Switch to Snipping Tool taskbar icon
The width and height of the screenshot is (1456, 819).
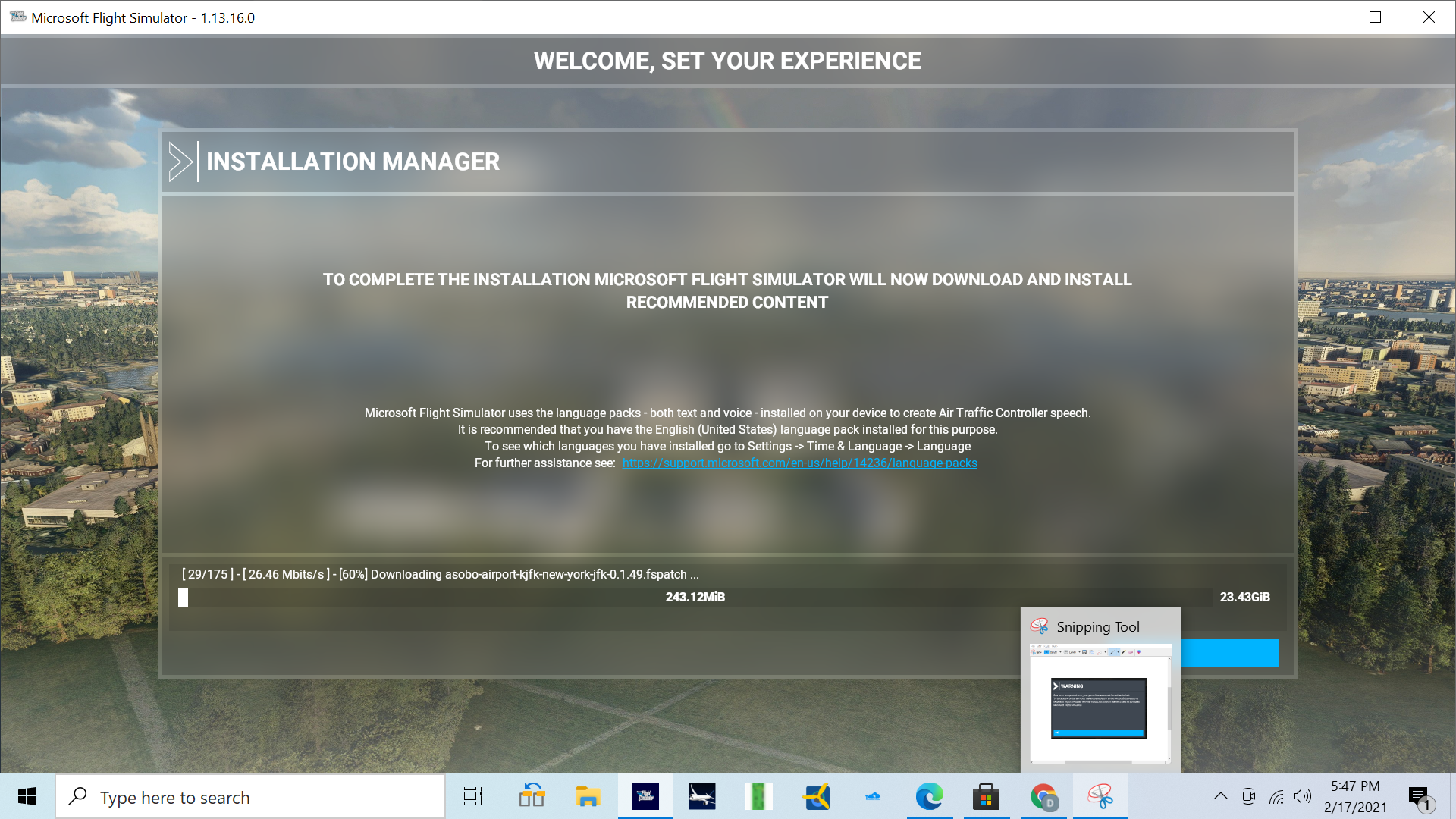coord(1100,797)
